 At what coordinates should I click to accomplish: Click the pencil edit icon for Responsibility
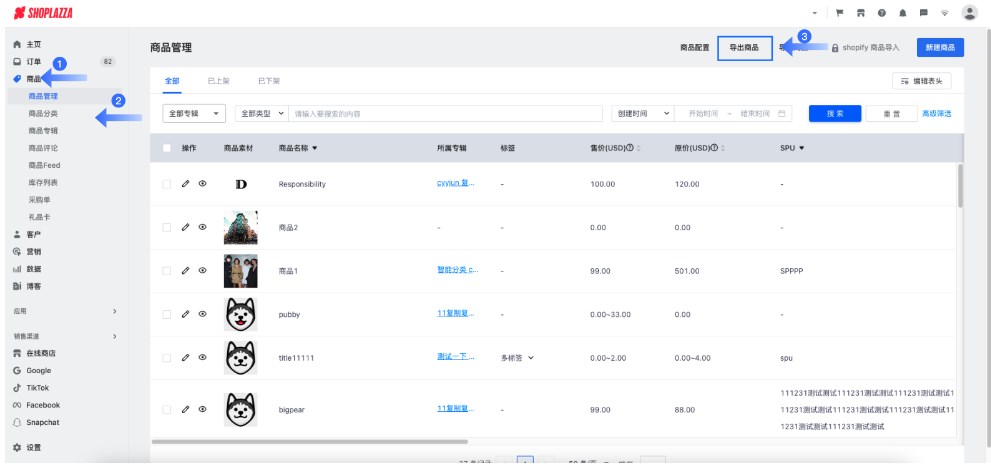click(x=185, y=185)
